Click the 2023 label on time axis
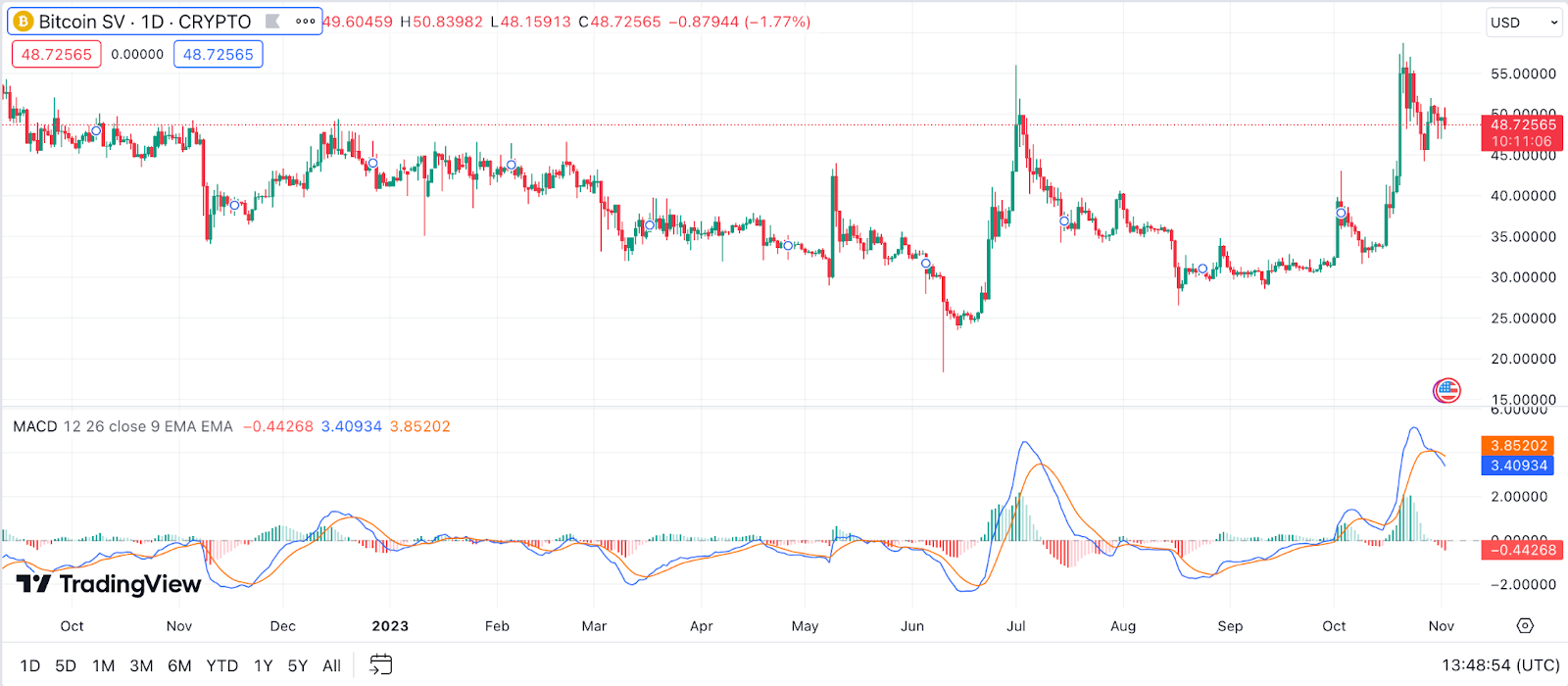Screen dimensions: 1568x686 (x=390, y=626)
